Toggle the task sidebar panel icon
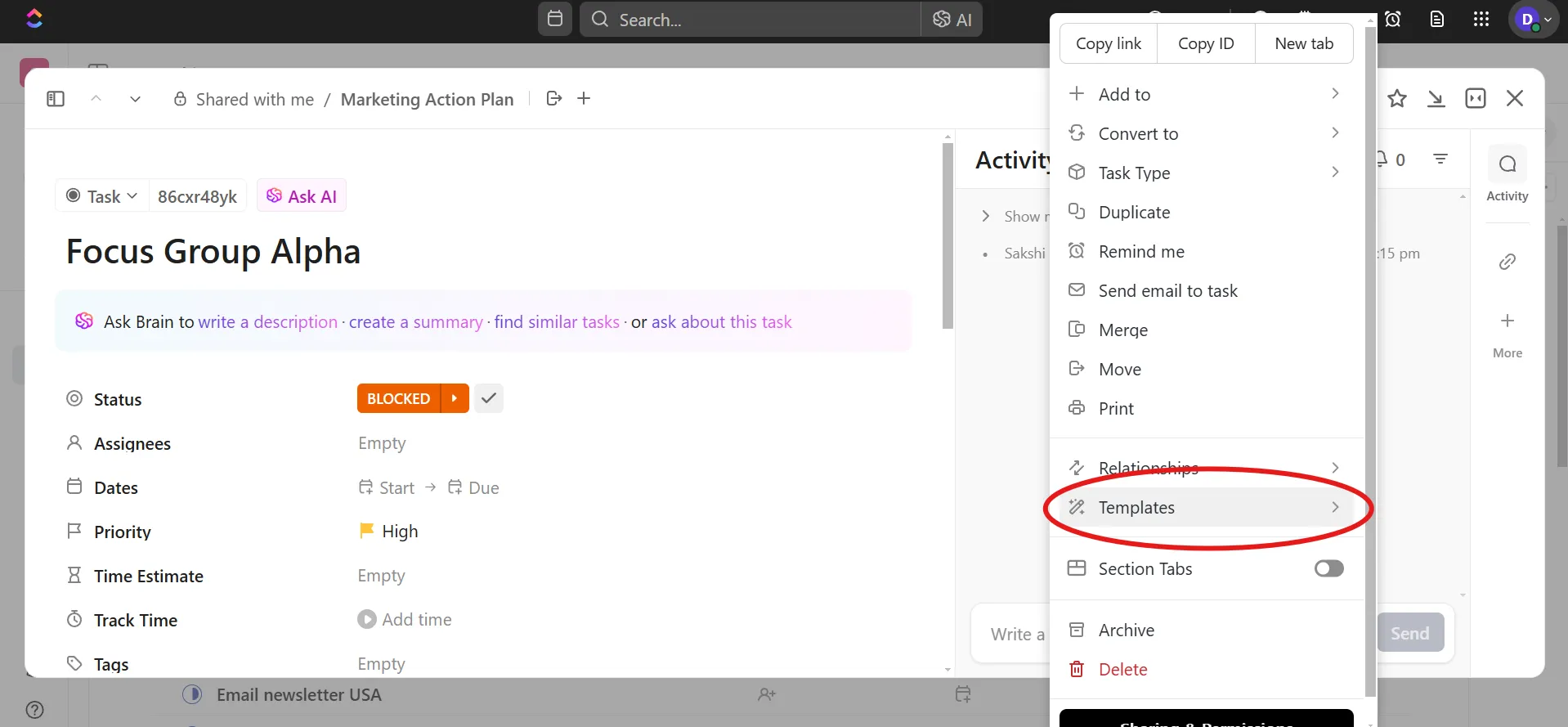Image resolution: width=1568 pixels, height=727 pixels. [56, 99]
